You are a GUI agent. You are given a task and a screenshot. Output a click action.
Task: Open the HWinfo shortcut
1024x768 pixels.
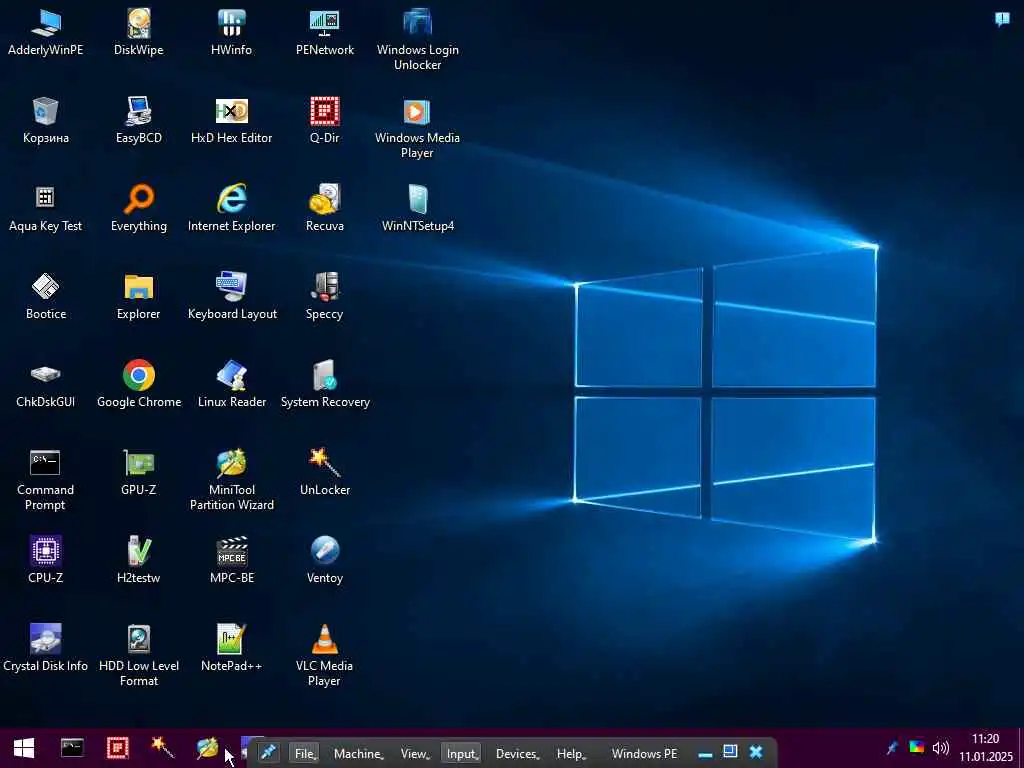point(231,33)
